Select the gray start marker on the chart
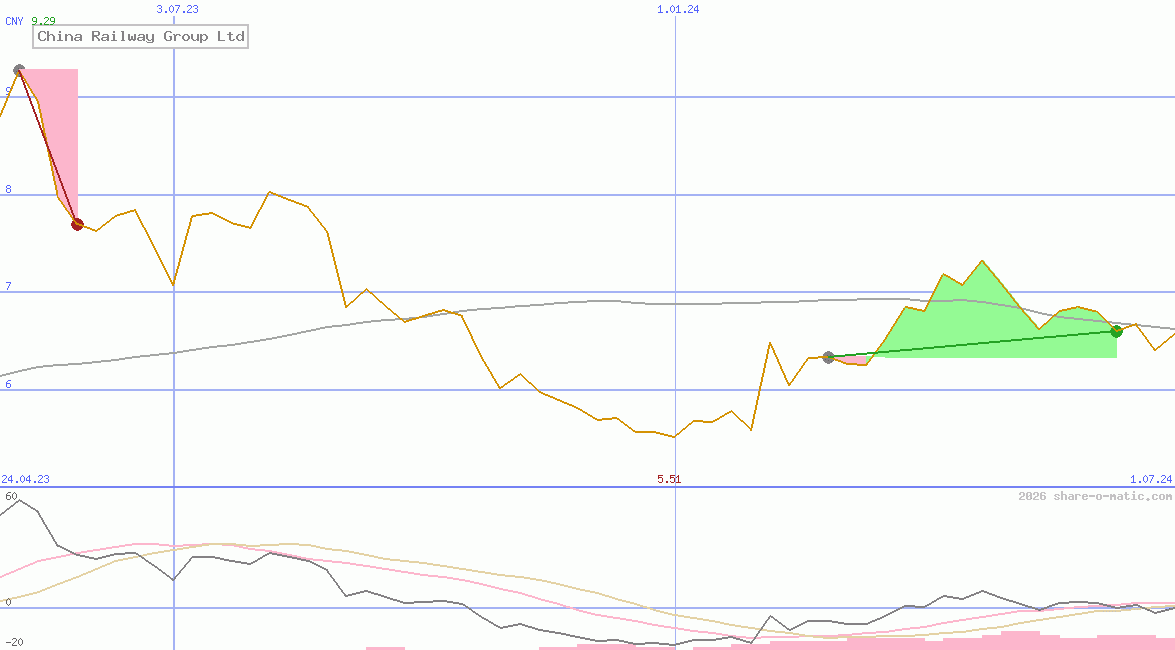The height and width of the screenshot is (650, 1175). [x=19, y=69]
